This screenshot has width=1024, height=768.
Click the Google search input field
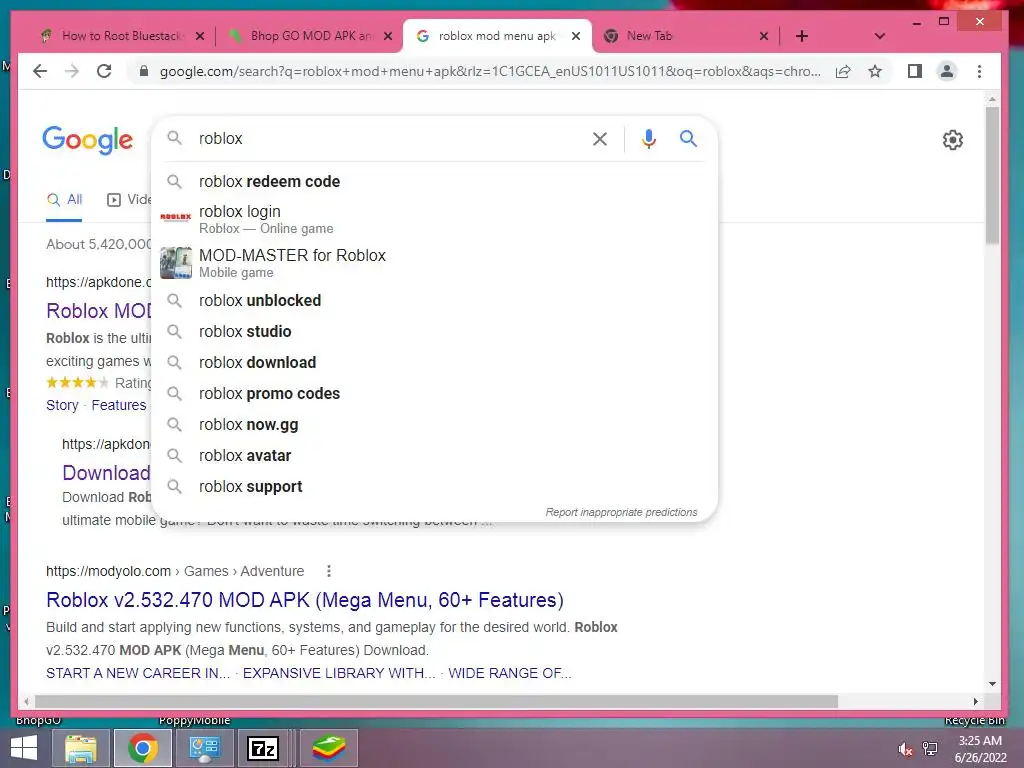(389, 138)
